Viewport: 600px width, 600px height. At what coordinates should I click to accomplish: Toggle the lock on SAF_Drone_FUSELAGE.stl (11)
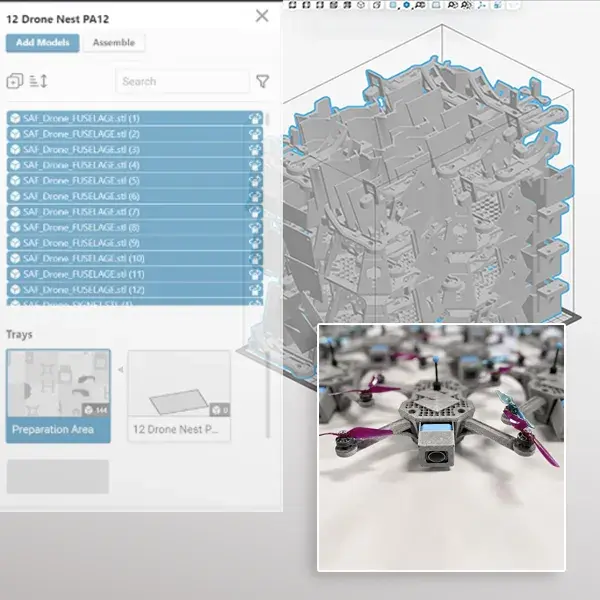255,275
